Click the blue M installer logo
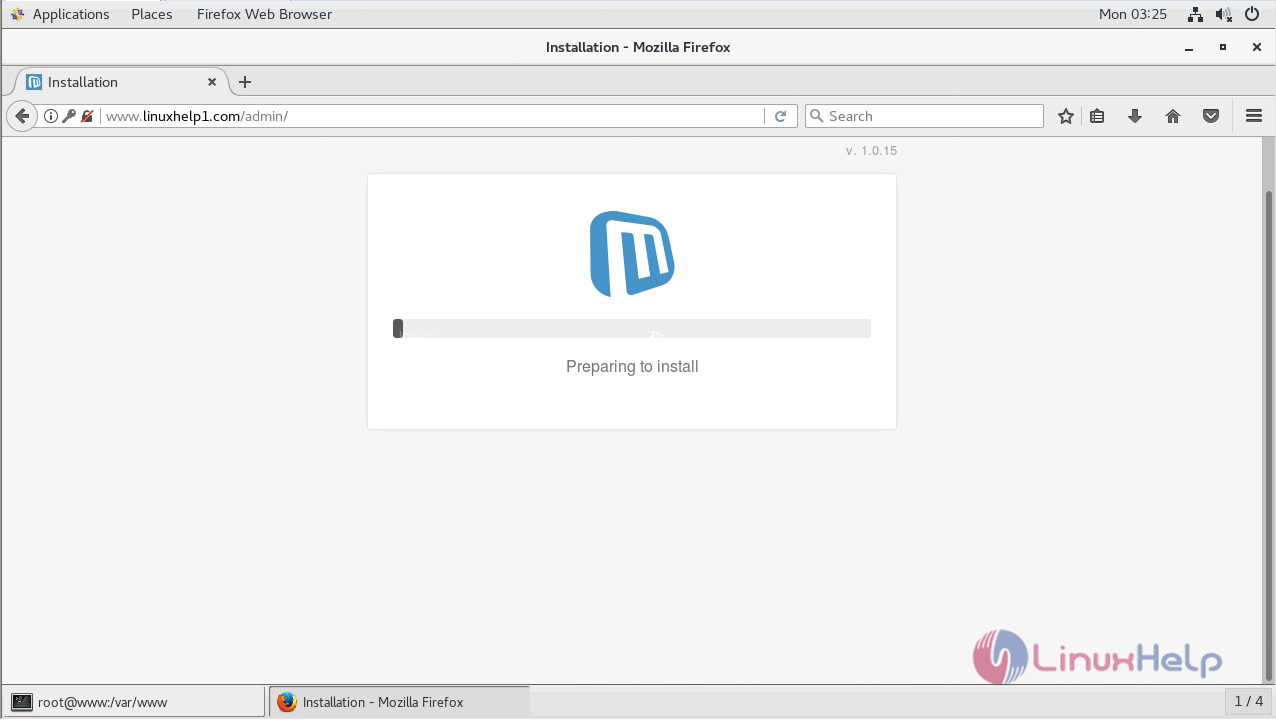The width and height of the screenshot is (1276, 720). [632, 254]
